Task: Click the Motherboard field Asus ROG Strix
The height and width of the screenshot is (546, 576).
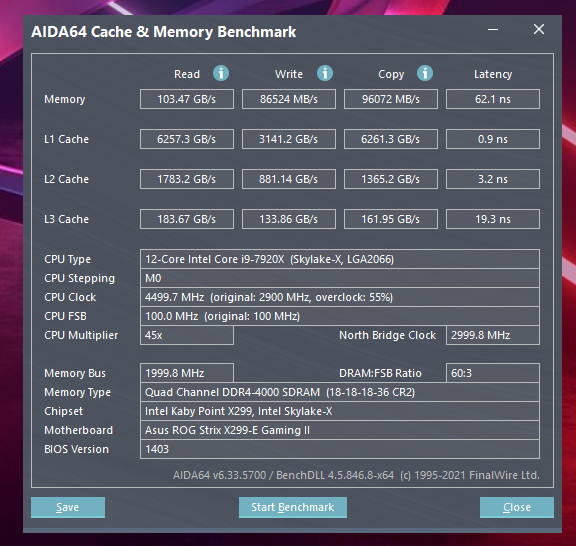Action: point(340,430)
